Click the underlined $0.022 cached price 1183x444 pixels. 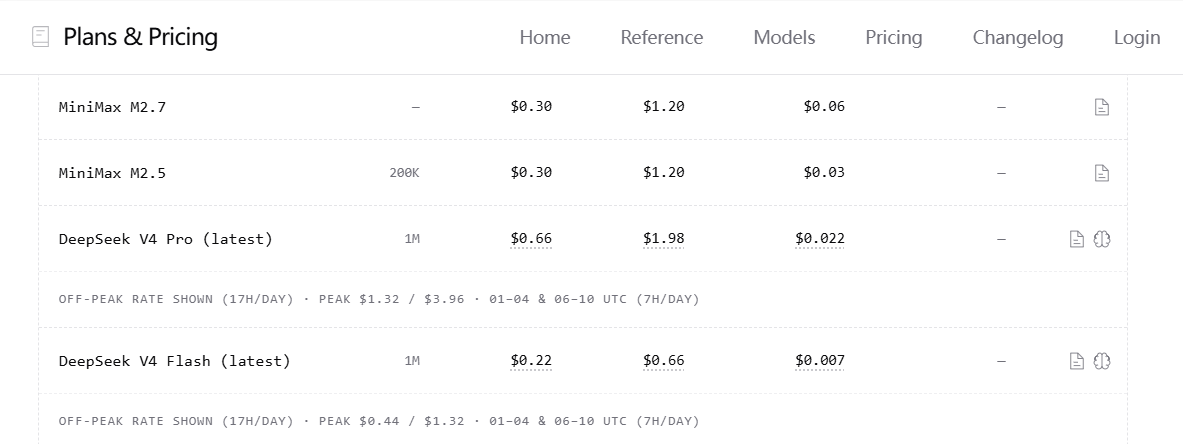click(x=820, y=239)
